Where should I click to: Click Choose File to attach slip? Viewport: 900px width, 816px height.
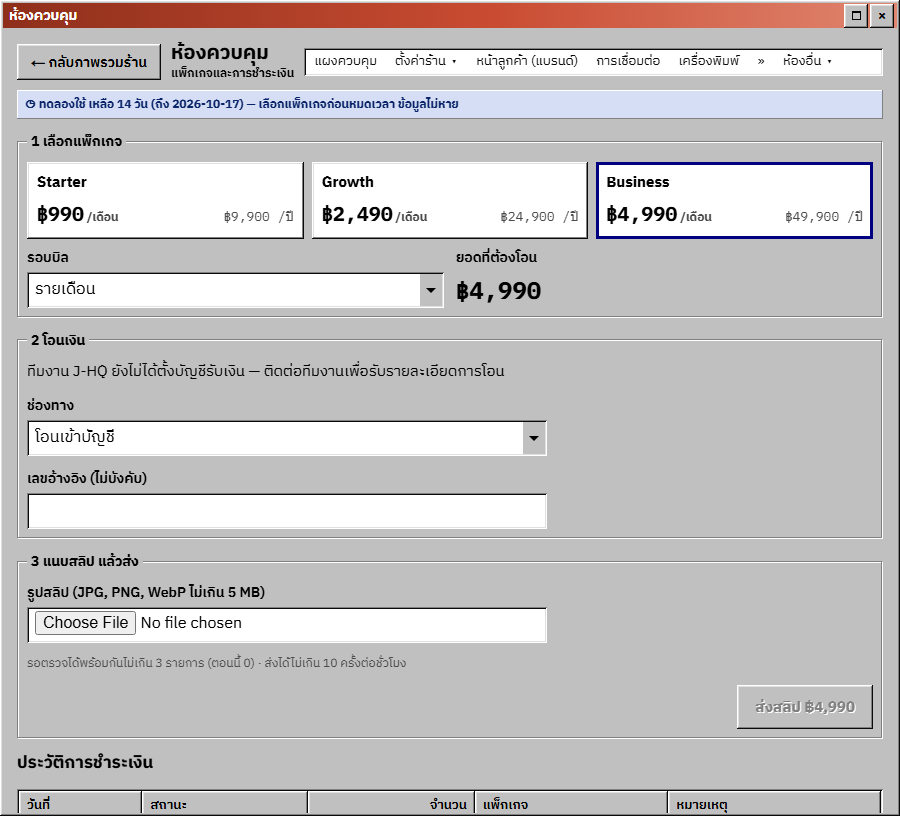point(86,623)
